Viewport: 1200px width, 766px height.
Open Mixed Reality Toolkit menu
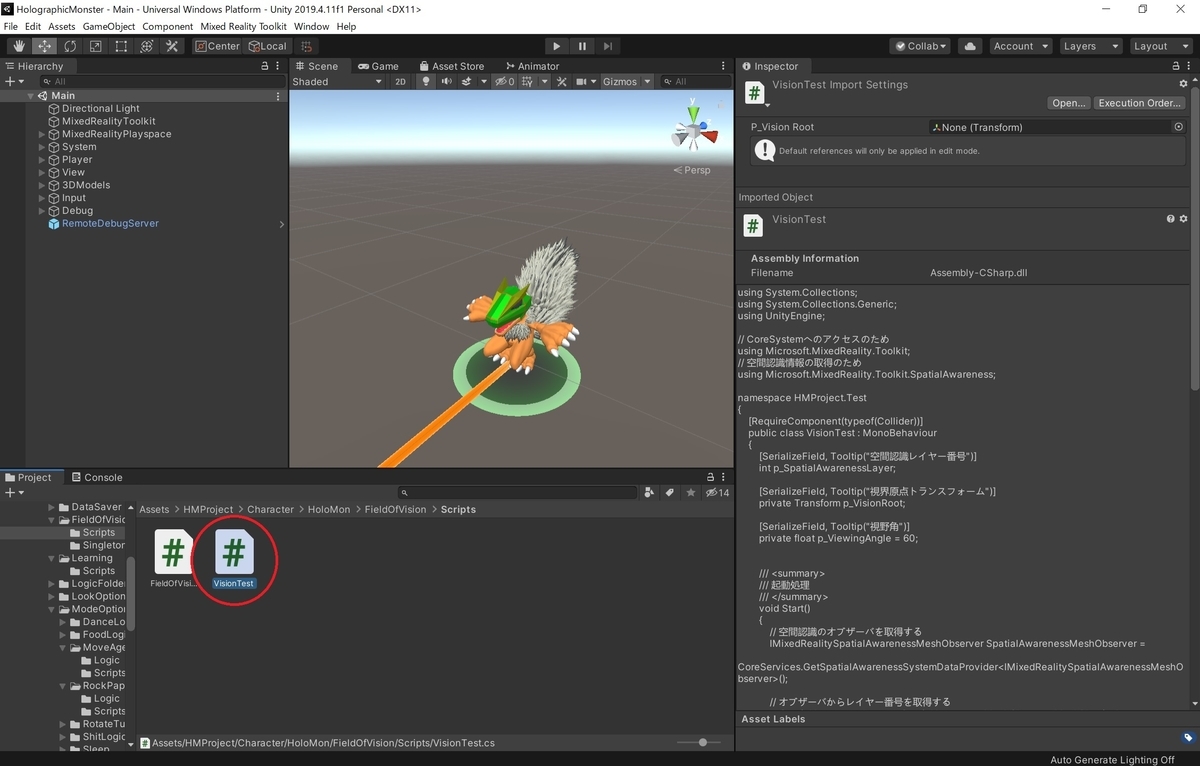[243, 26]
